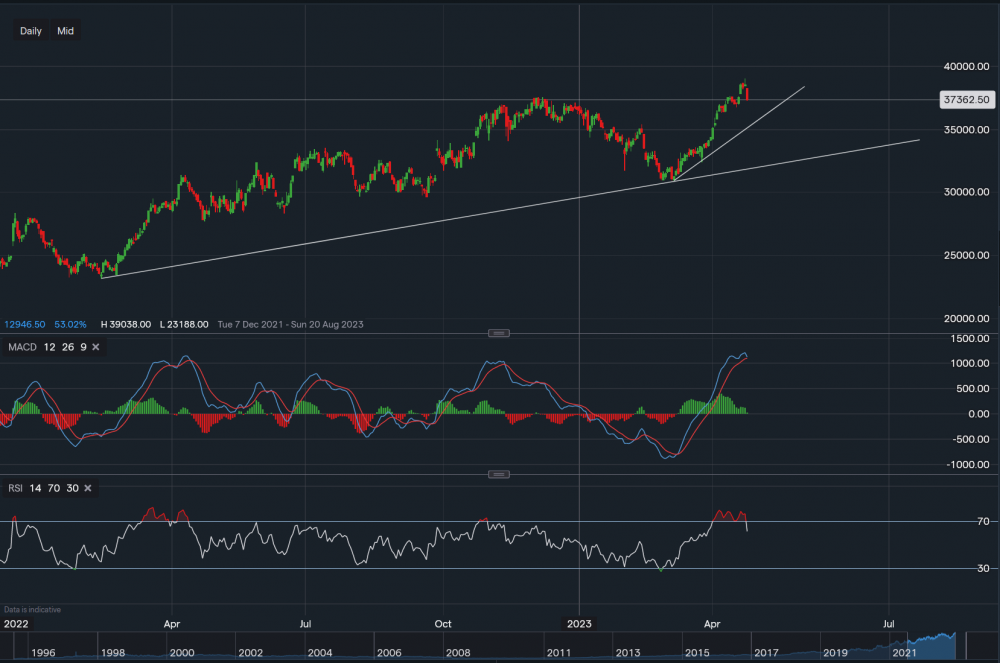Open the Mid price type dropdown

tap(65, 31)
